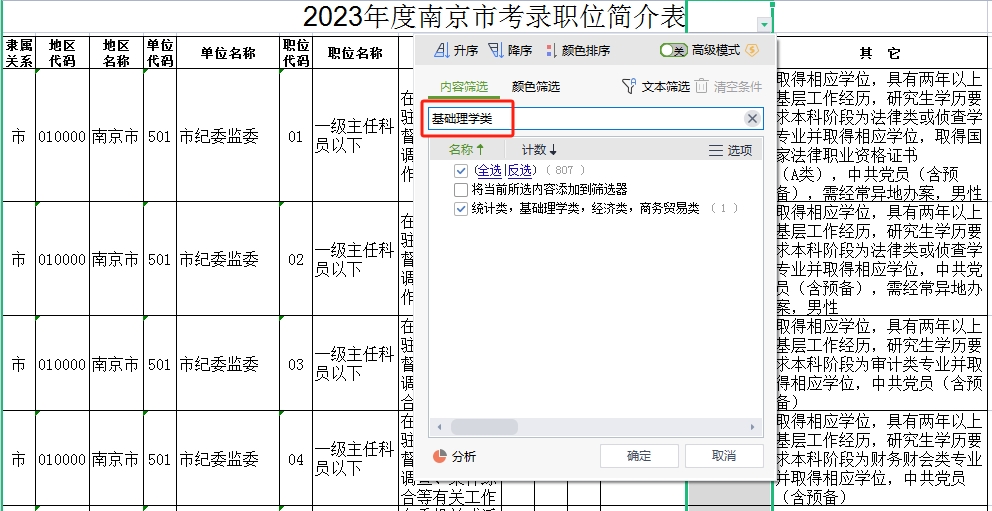Viewport: 992px width, 511px height.
Task: Open 文本筛选 text filter
Action: (x=666, y=87)
